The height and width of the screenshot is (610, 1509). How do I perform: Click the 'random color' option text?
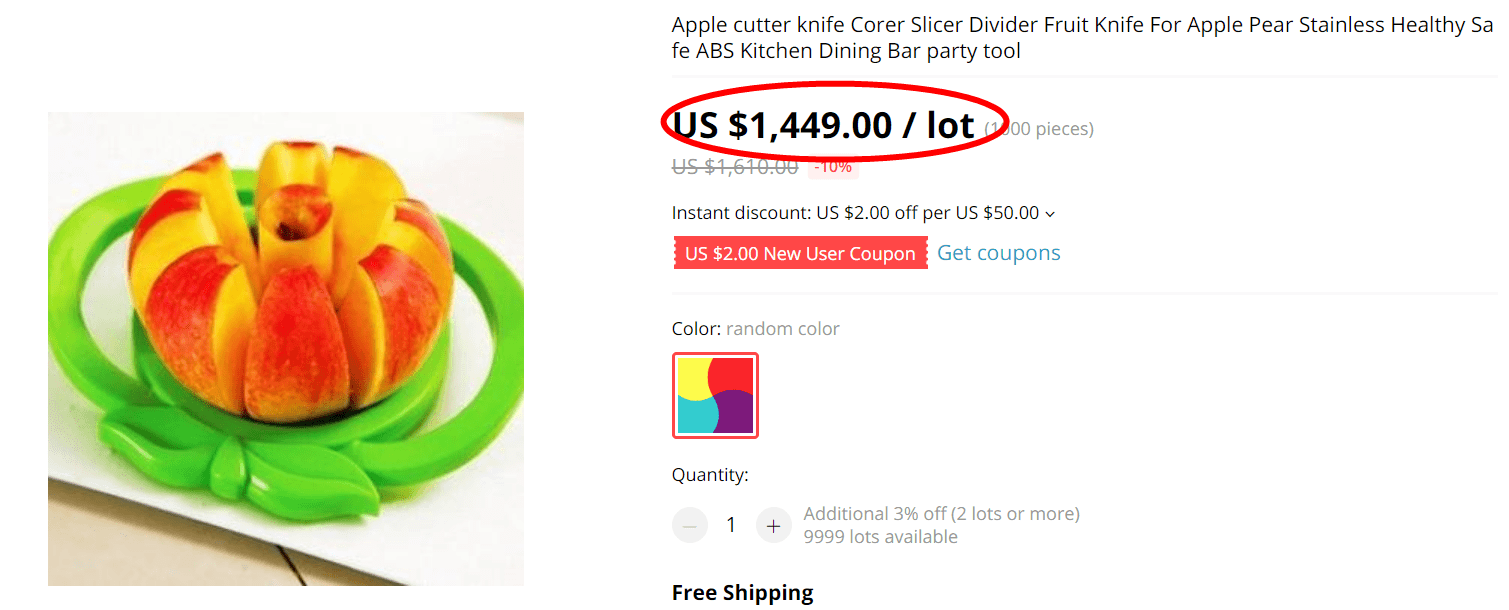[x=783, y=329]
